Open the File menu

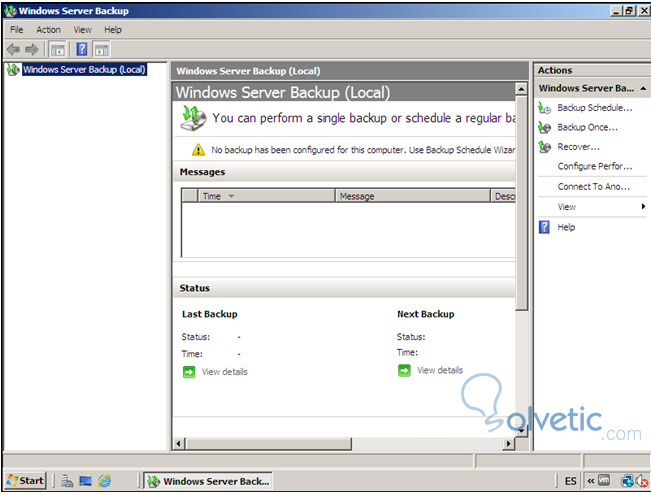tap(17, 30)
